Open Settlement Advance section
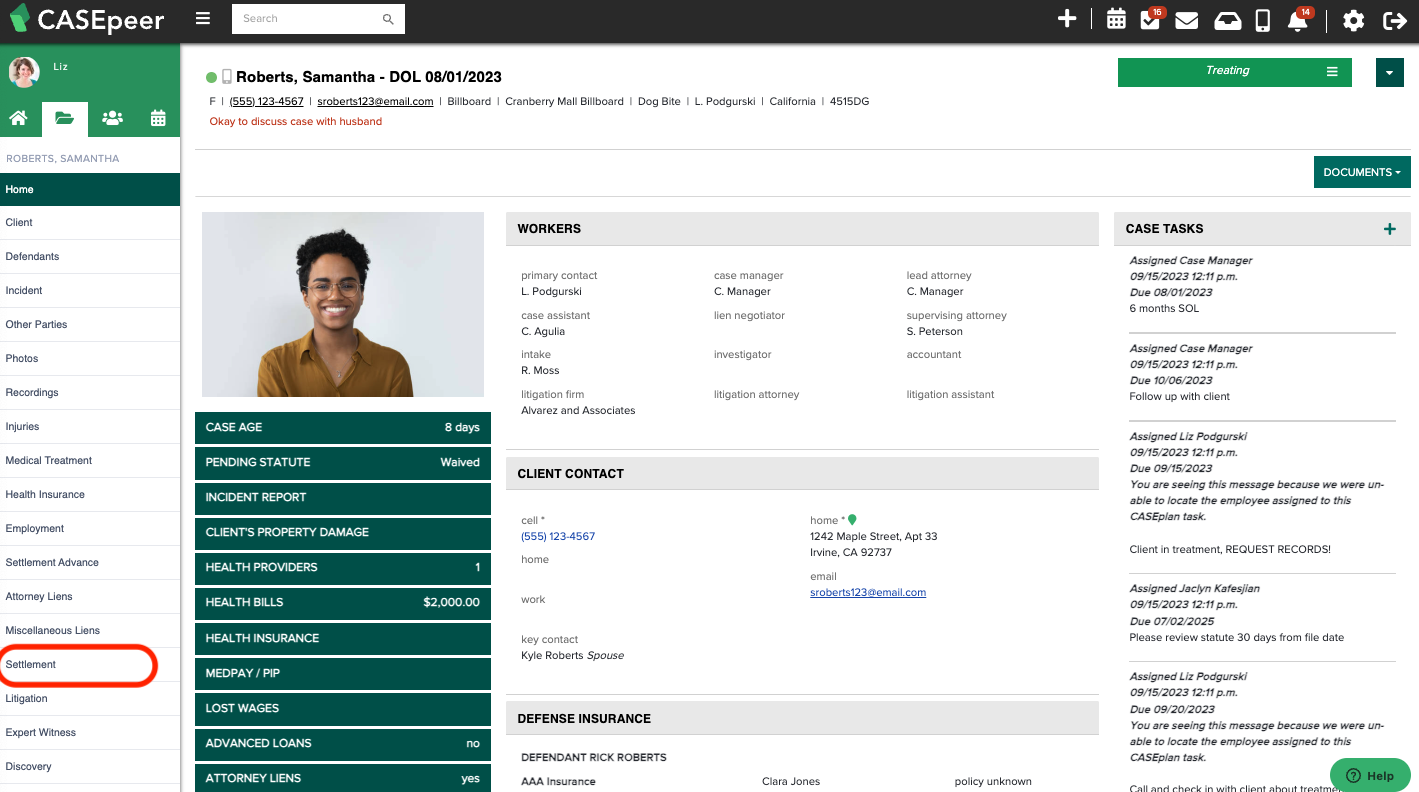Screen dimensions: 1419x792 tap(90, 563)
